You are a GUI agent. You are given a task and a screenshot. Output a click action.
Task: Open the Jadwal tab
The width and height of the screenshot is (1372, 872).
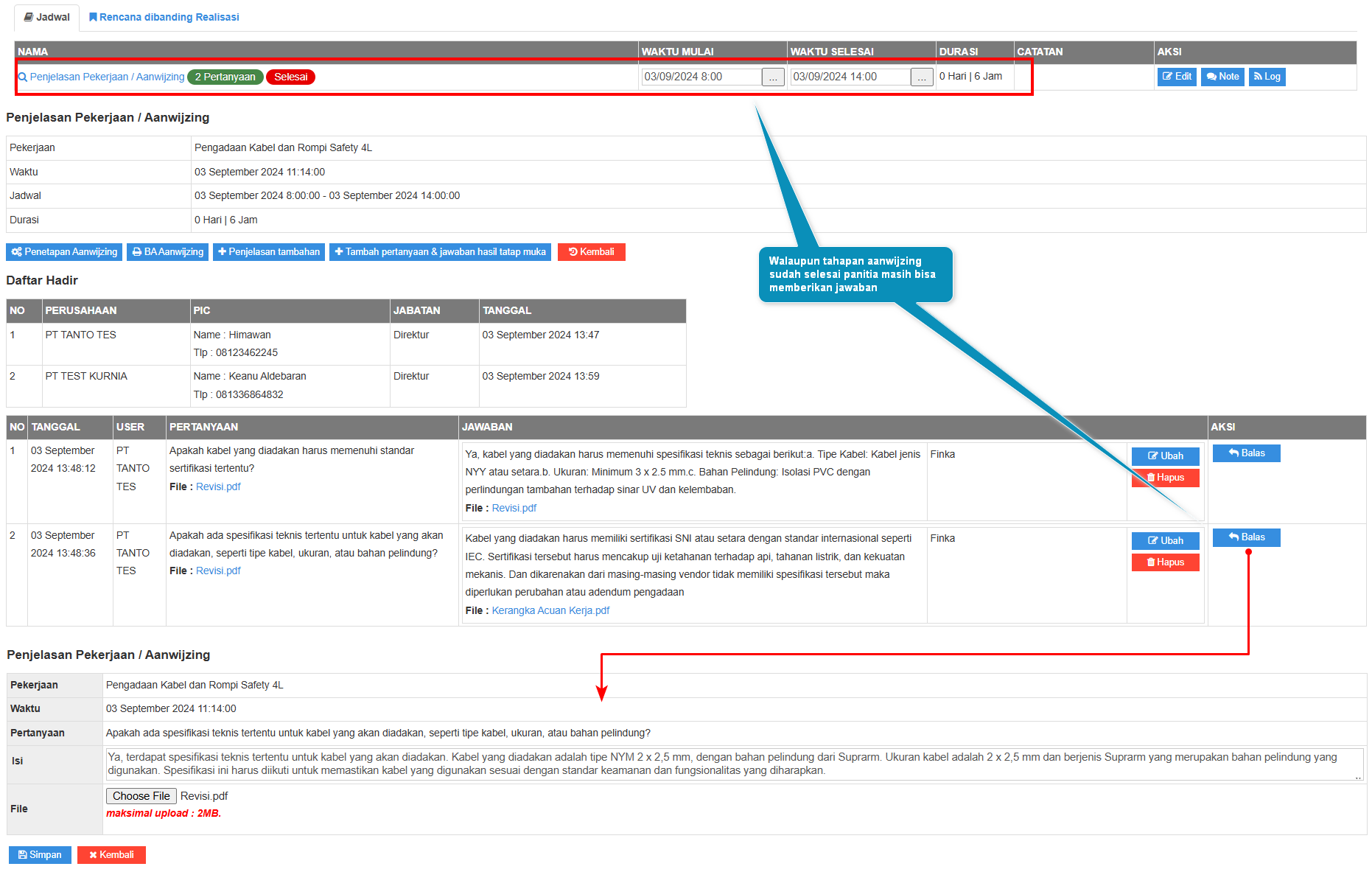pyautogui.click(x=46, y=17)
